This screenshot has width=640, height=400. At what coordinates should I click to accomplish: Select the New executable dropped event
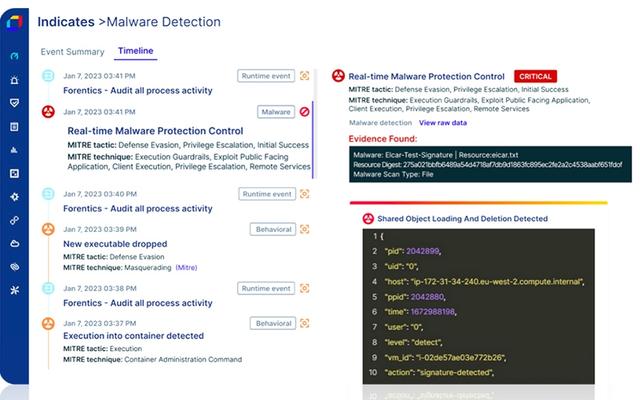pyautogui.click(x=114, y=243)
